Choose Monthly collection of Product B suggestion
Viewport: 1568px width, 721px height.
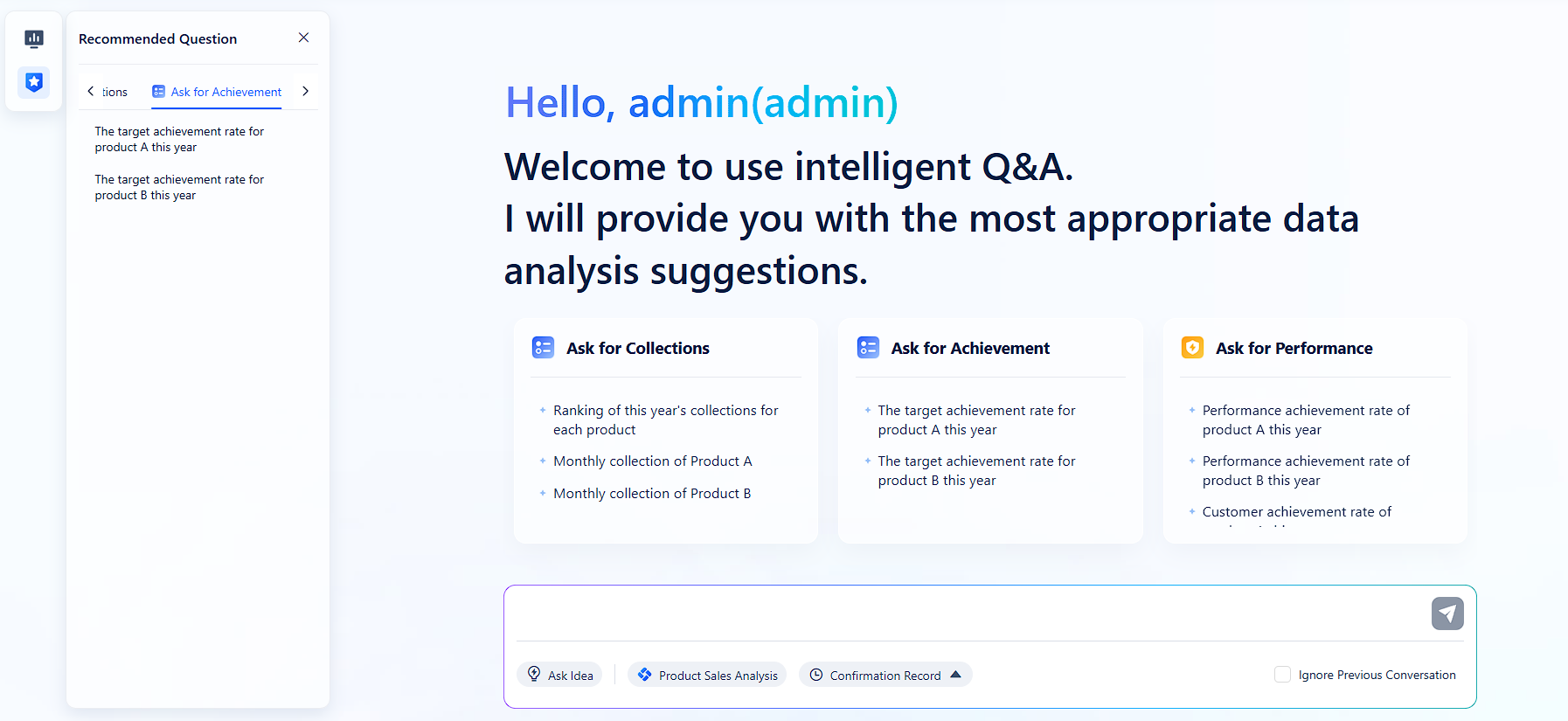pyautogui.click(x=653, y=493)
